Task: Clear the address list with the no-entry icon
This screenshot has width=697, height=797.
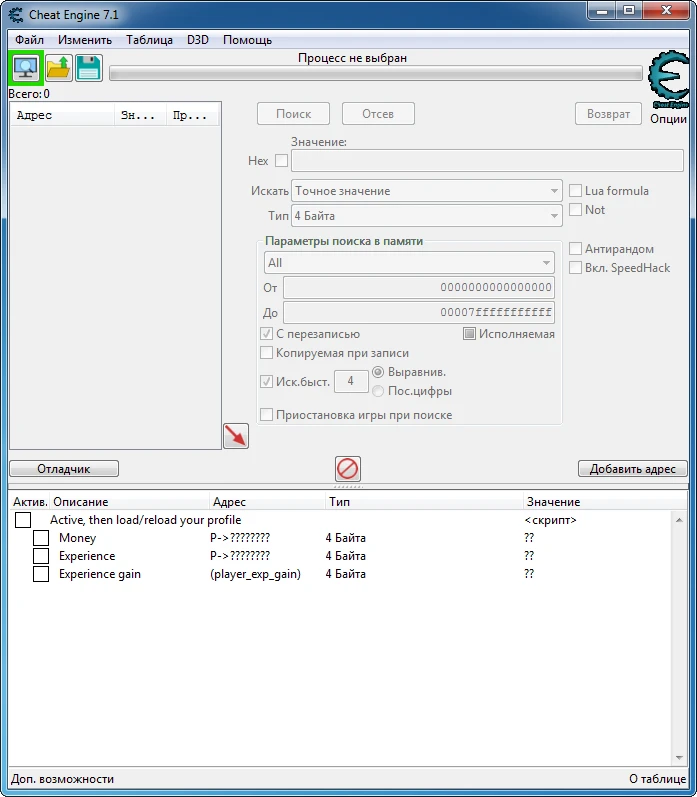Action: (x=348, y=469)
